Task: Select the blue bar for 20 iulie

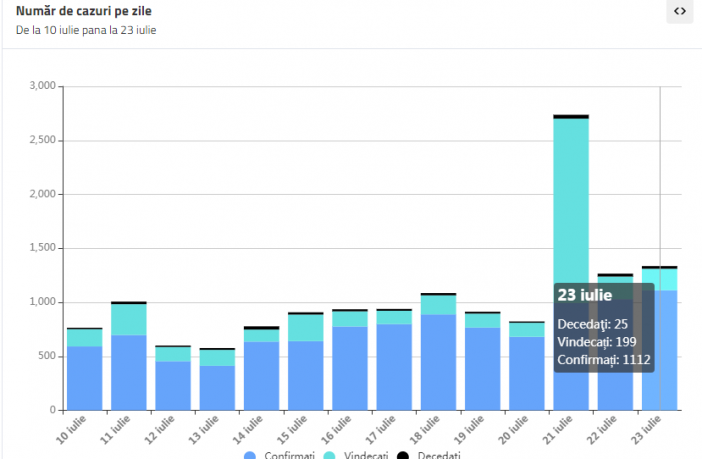Action: point(526,373)
